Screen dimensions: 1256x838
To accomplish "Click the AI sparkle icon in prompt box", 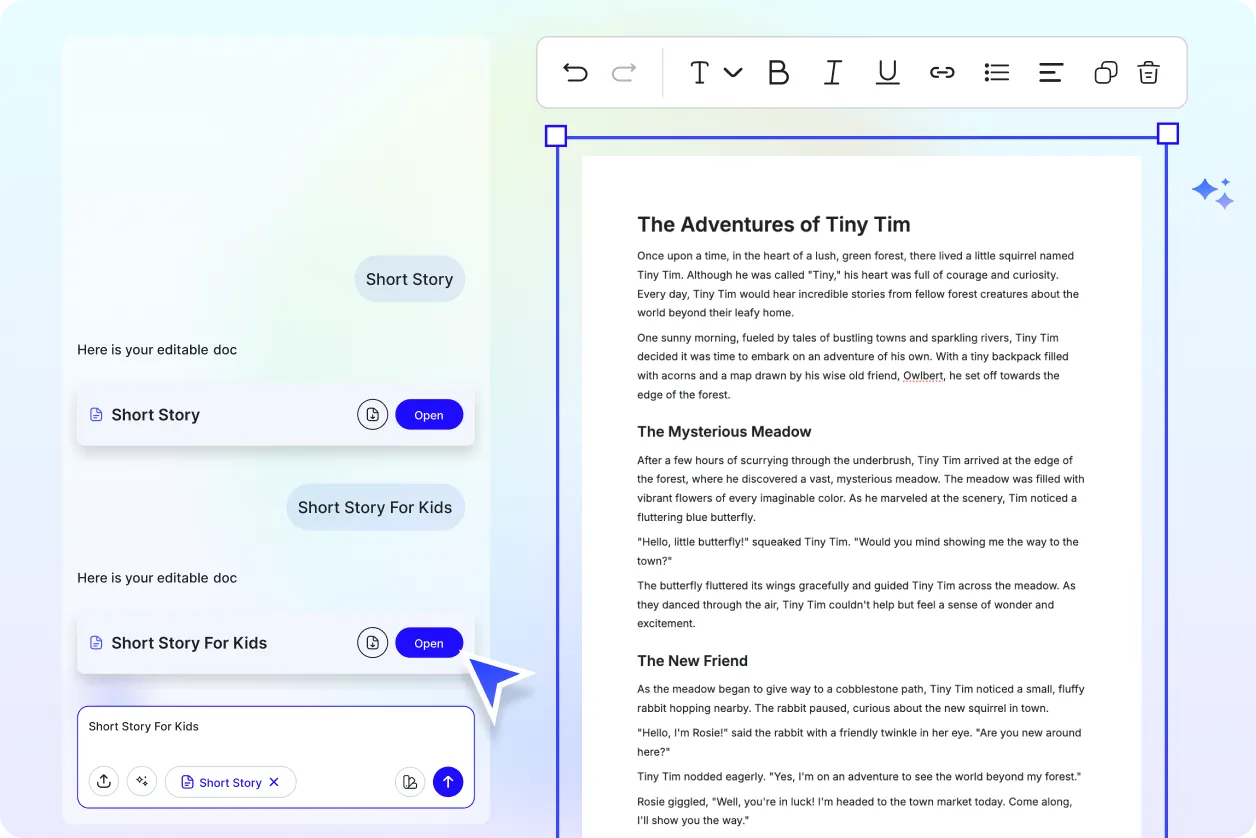I will 142,782.
